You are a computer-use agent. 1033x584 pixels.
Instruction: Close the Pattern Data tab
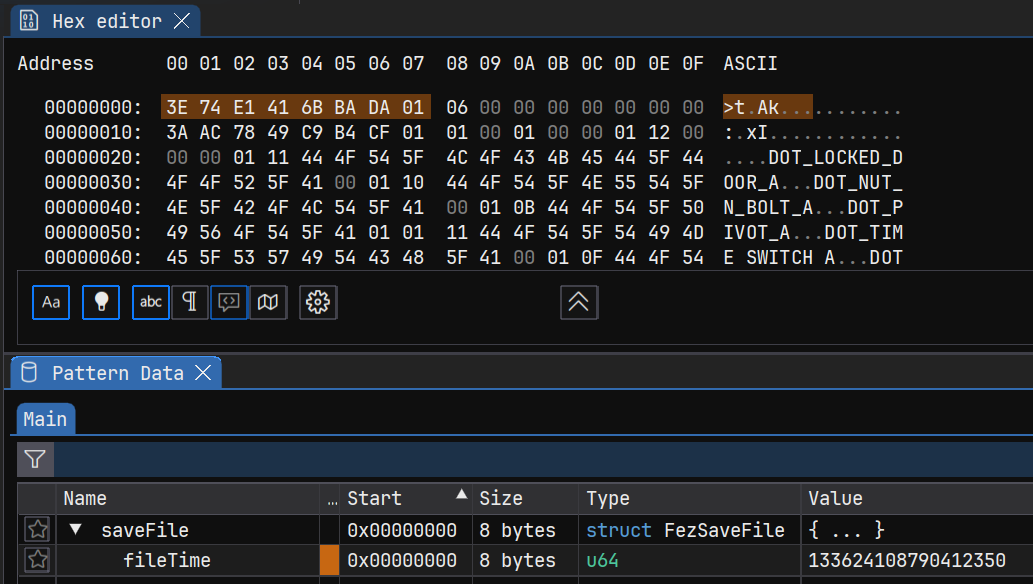[x=204, y=373]
